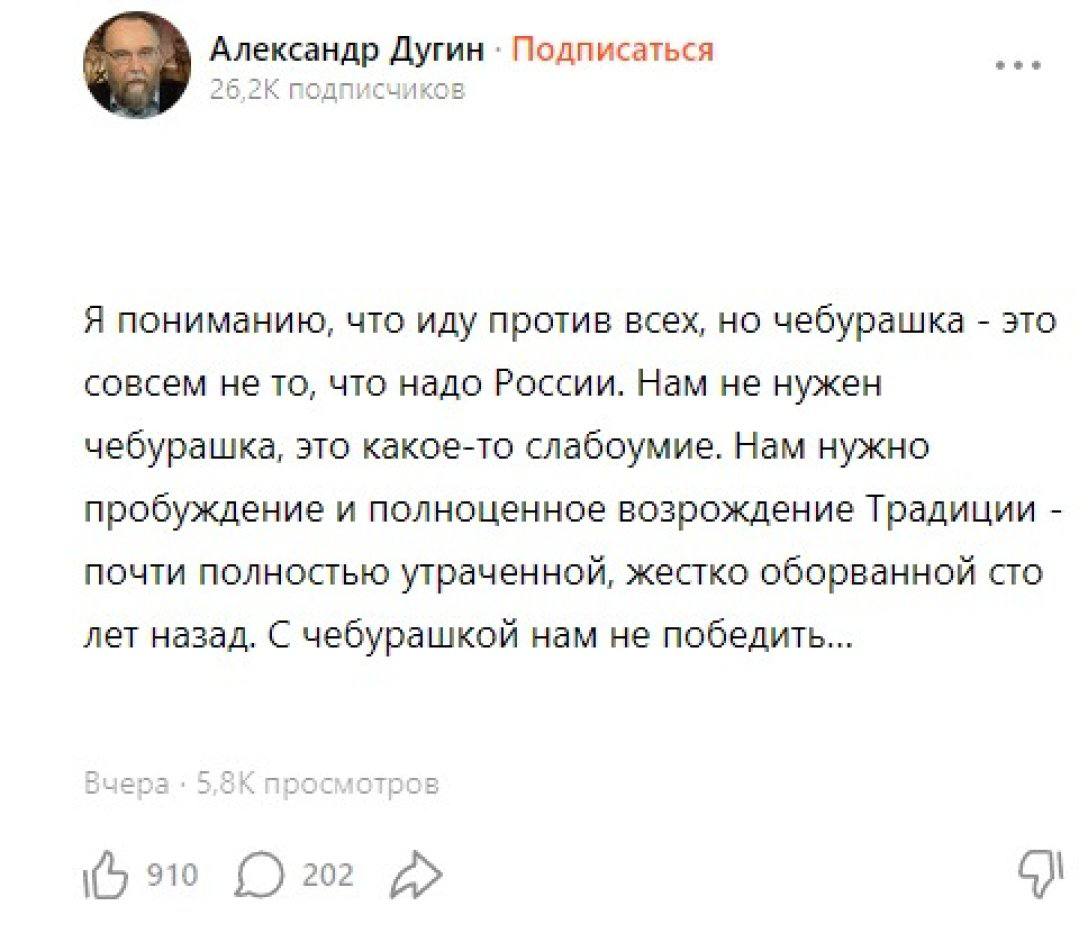This screenshot has height=942, width=1088.
Task: Click Alexander Dugin's profile avatar
Action: (138, 62)
